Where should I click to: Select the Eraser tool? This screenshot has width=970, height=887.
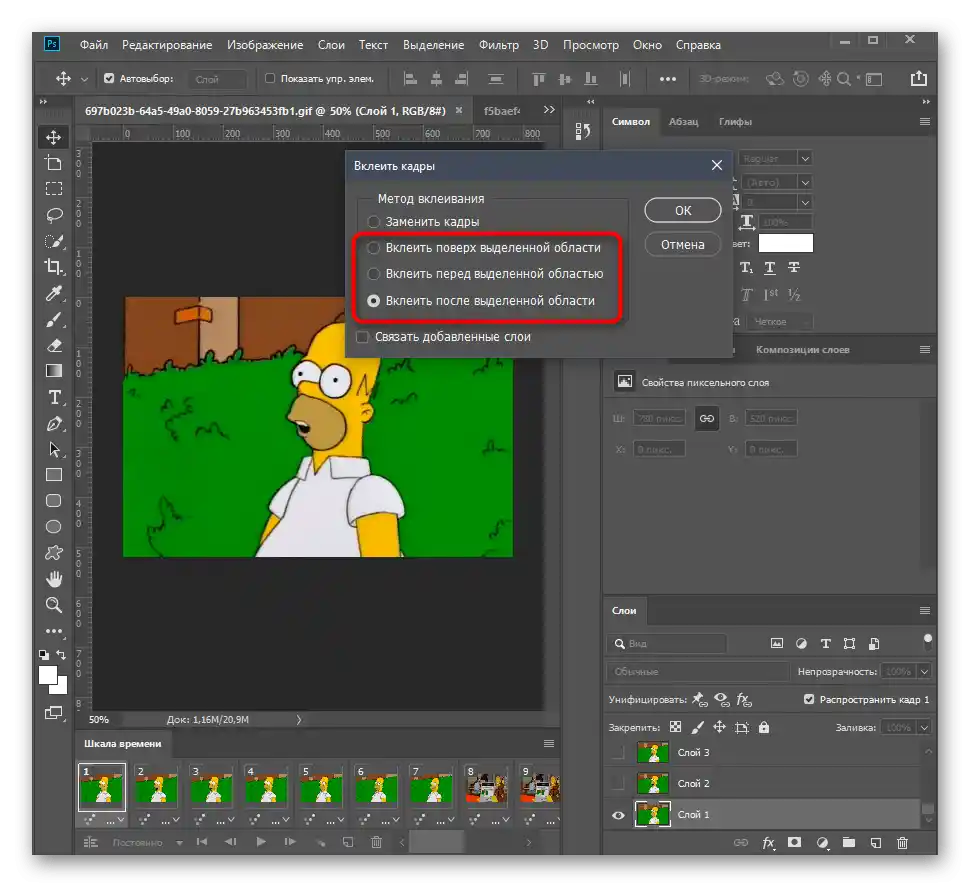click(54, 345)
